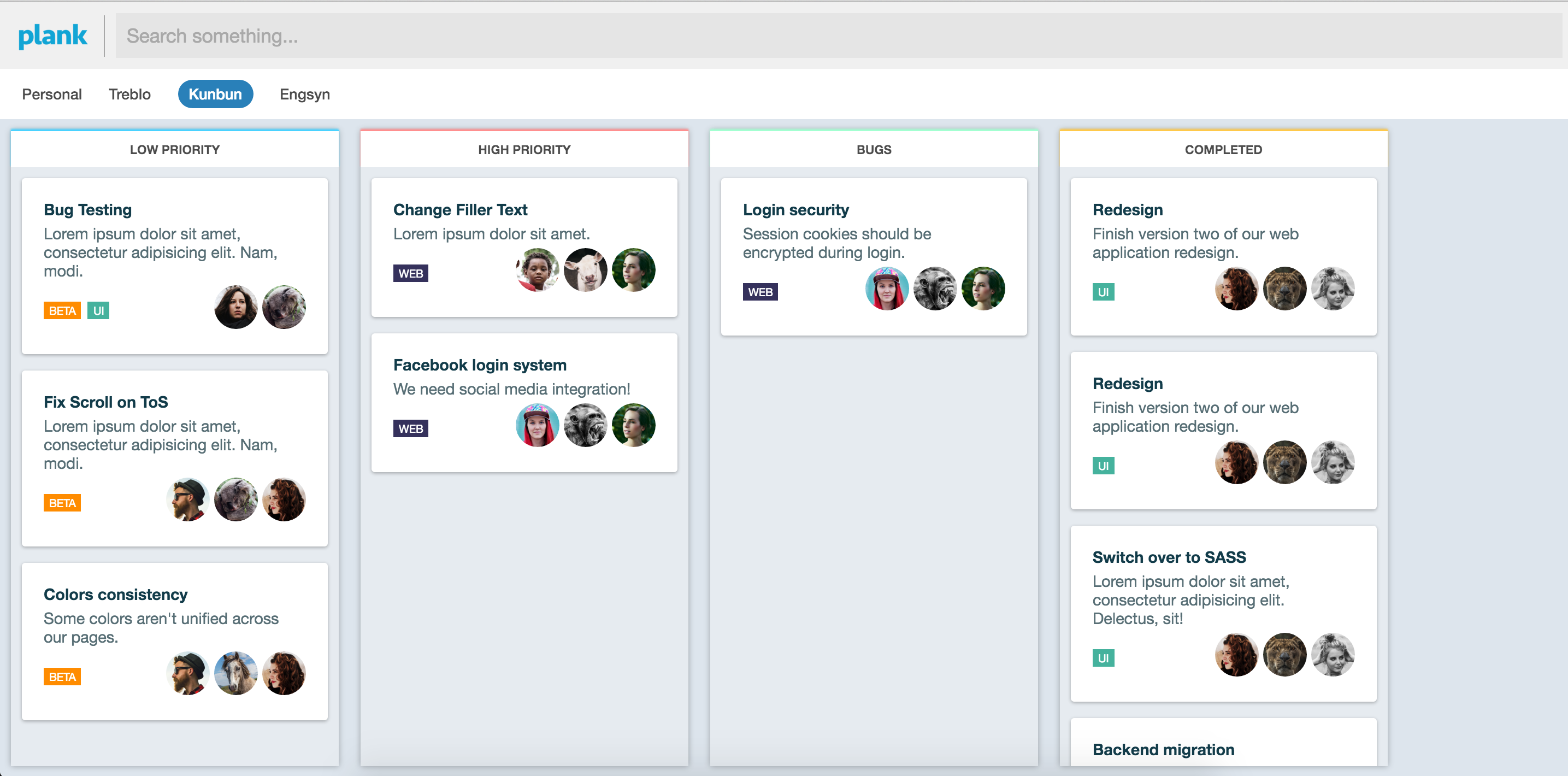The height and width of the screenshot is (776, 1568).
Task: Click red-haired girl avatar on Facebook login card
Action: 537,425
